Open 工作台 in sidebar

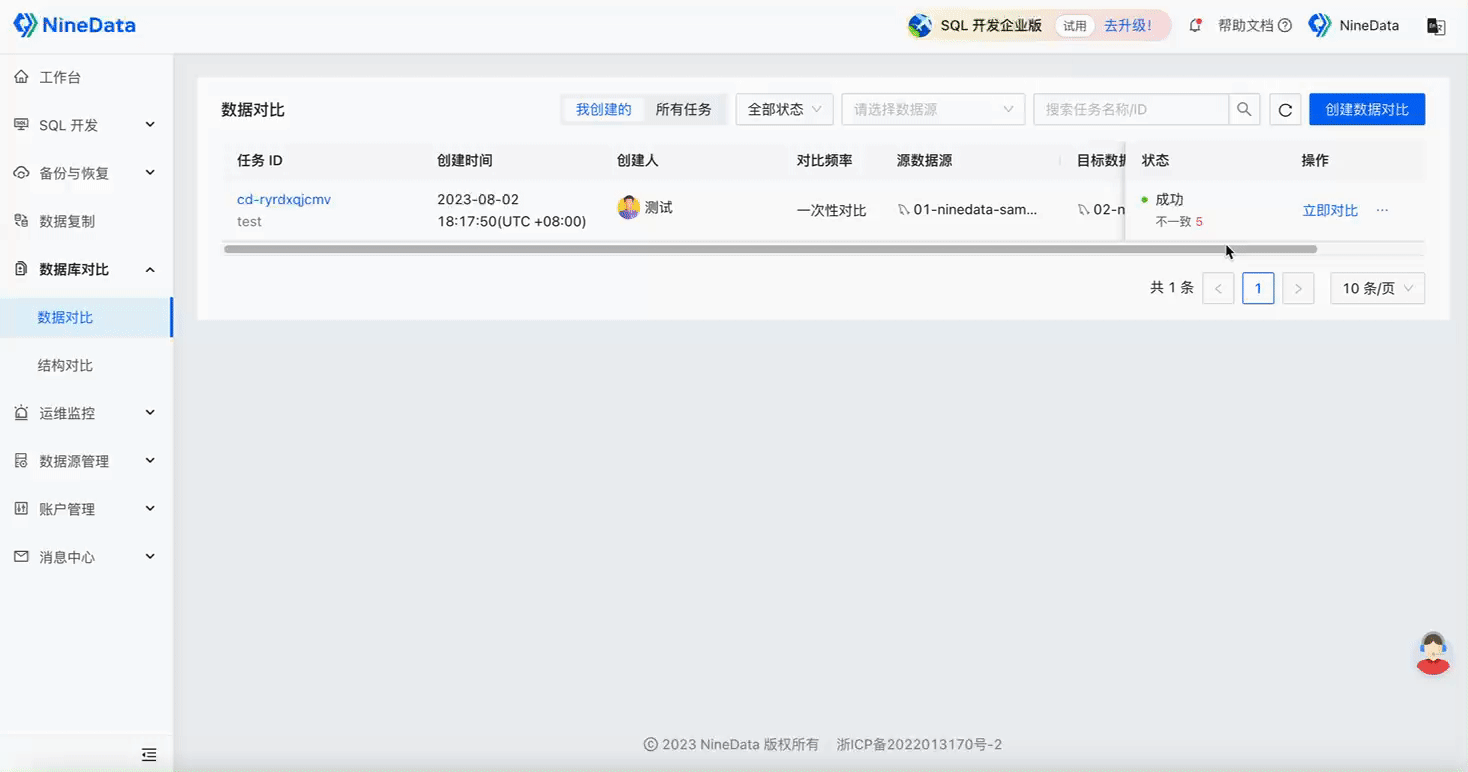[86, 77]
